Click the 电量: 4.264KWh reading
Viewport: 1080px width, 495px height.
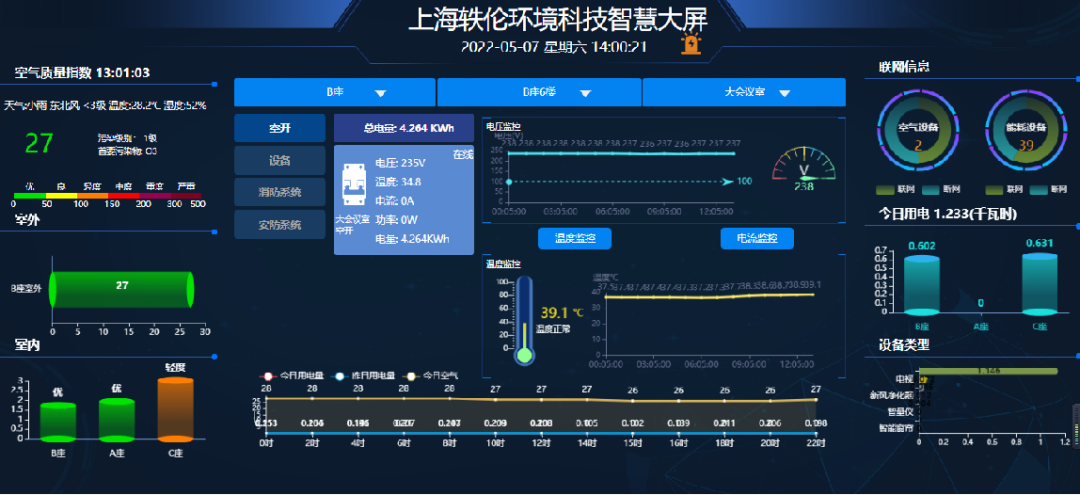(412, 239)
